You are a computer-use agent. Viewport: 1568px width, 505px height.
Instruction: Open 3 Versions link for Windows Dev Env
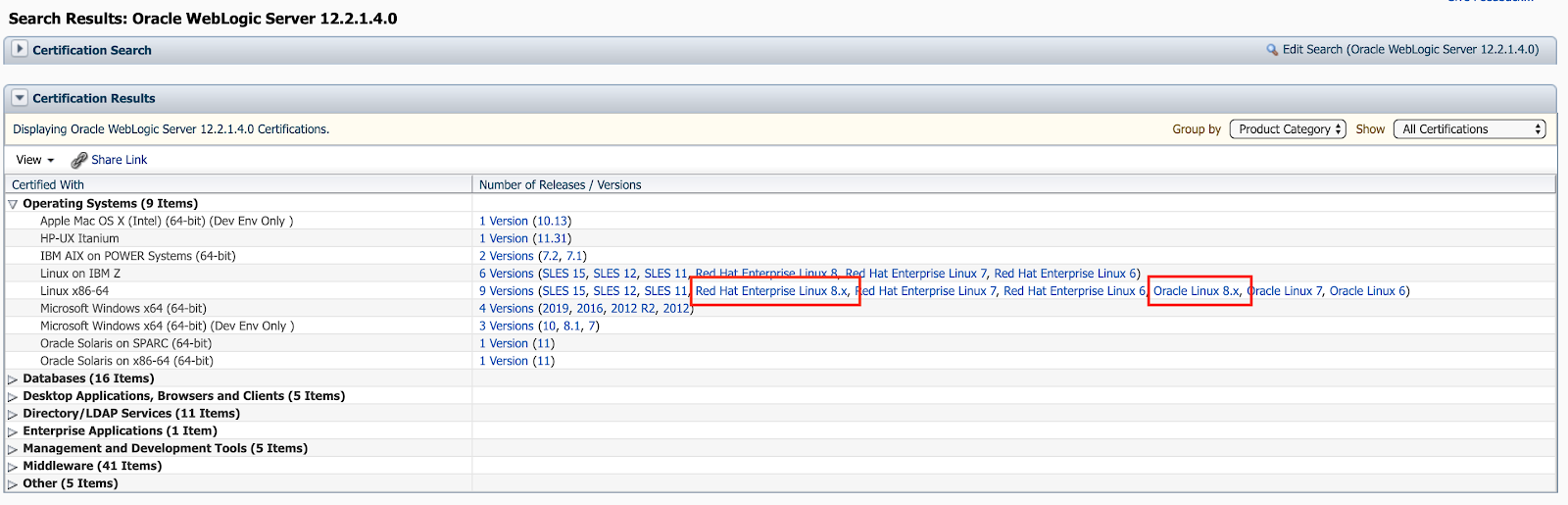507,327
